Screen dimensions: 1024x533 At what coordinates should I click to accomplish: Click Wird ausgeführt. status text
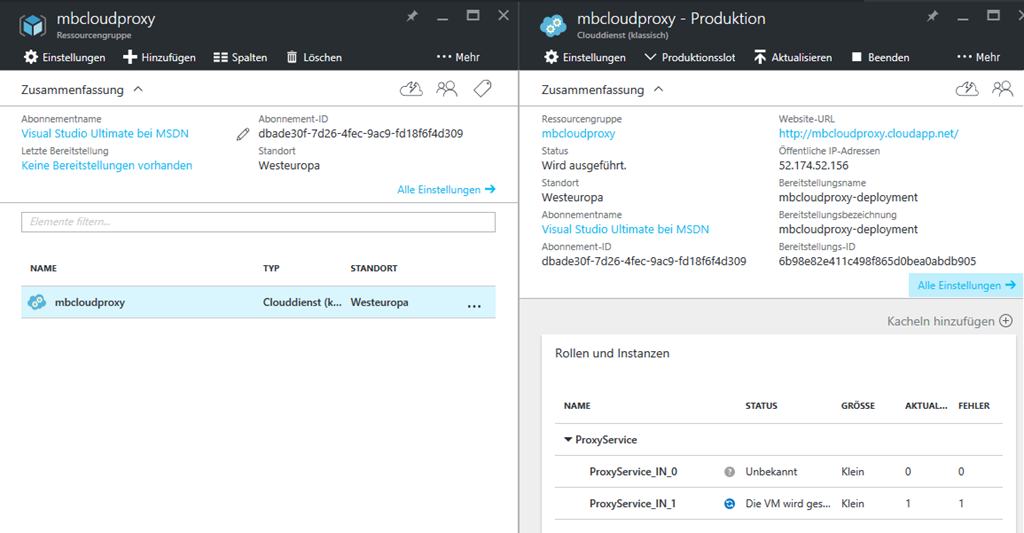584,165
